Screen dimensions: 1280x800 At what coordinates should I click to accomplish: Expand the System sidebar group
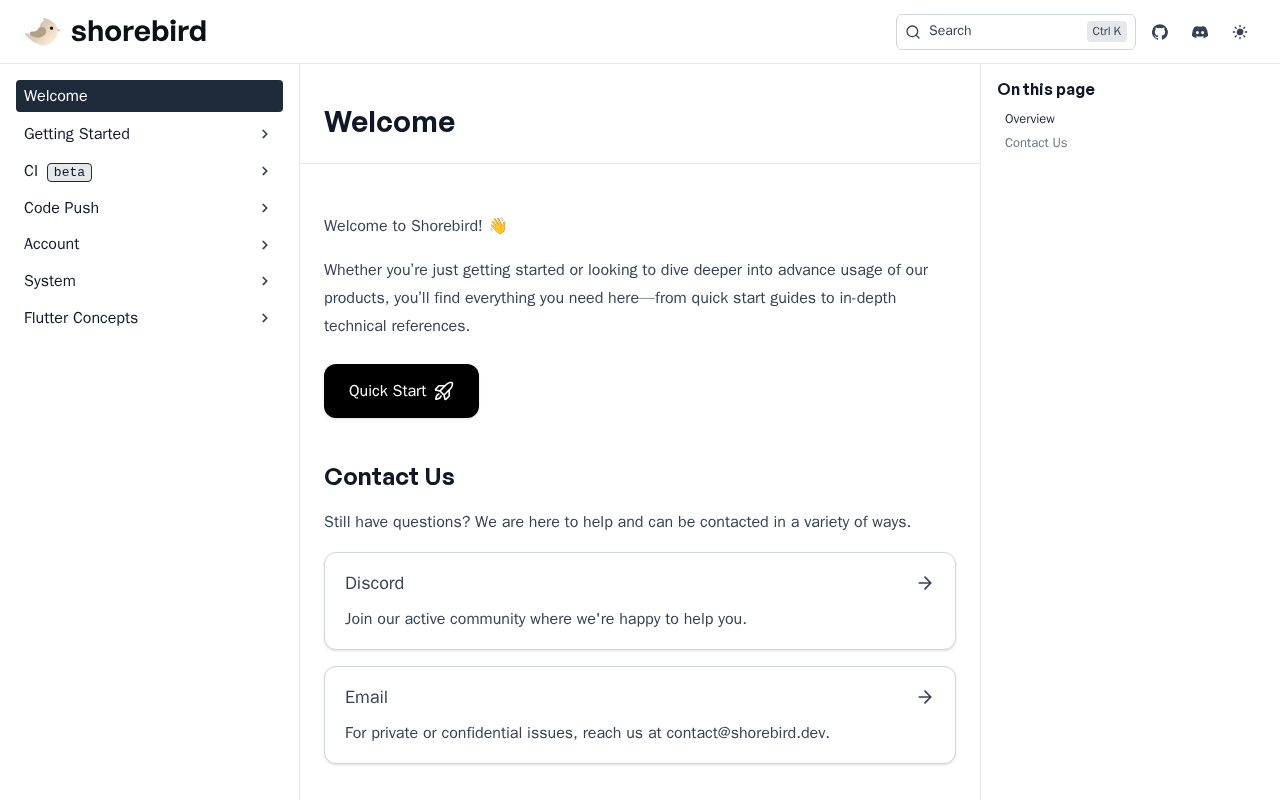265,281
